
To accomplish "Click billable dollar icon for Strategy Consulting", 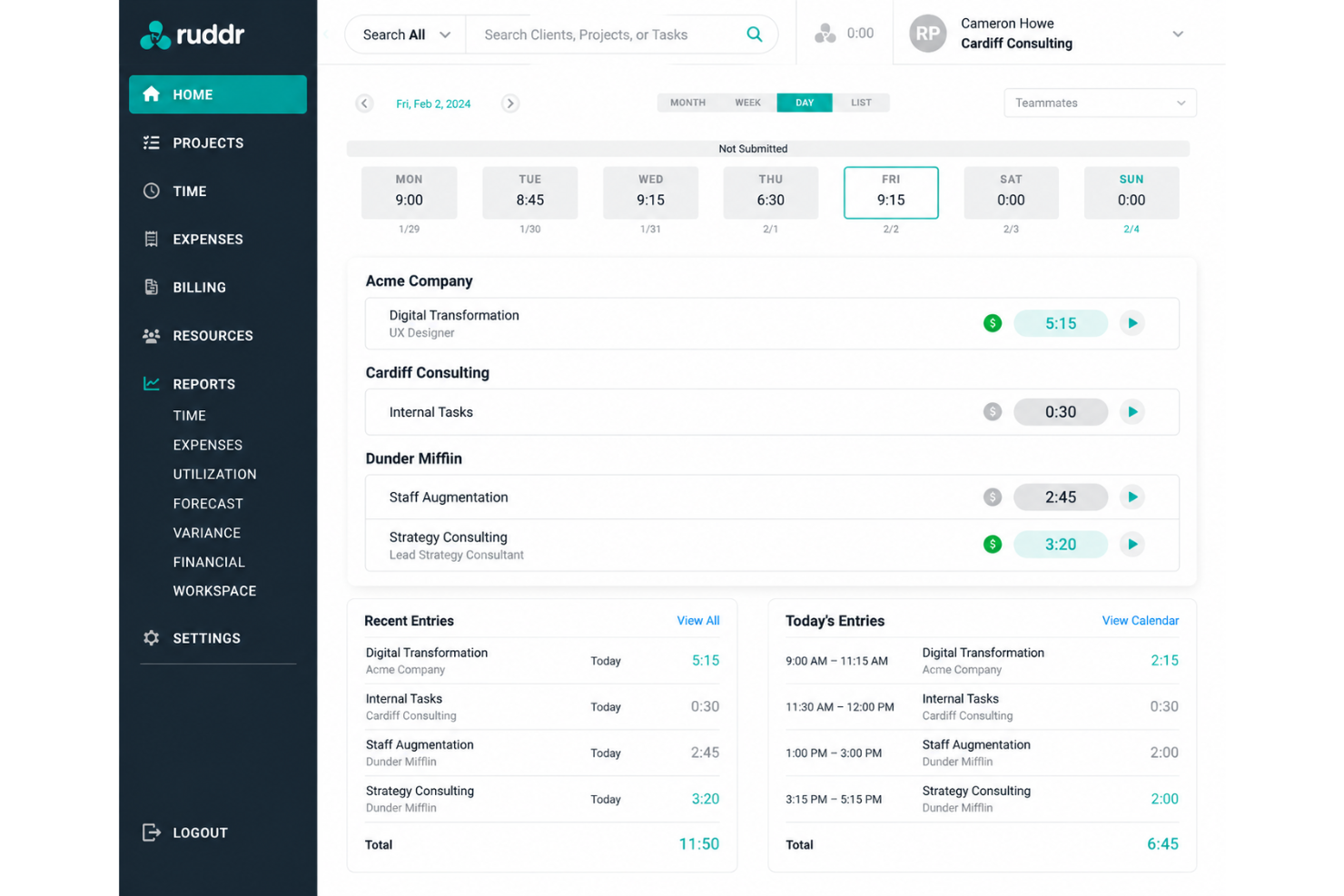I will point(993,545).
